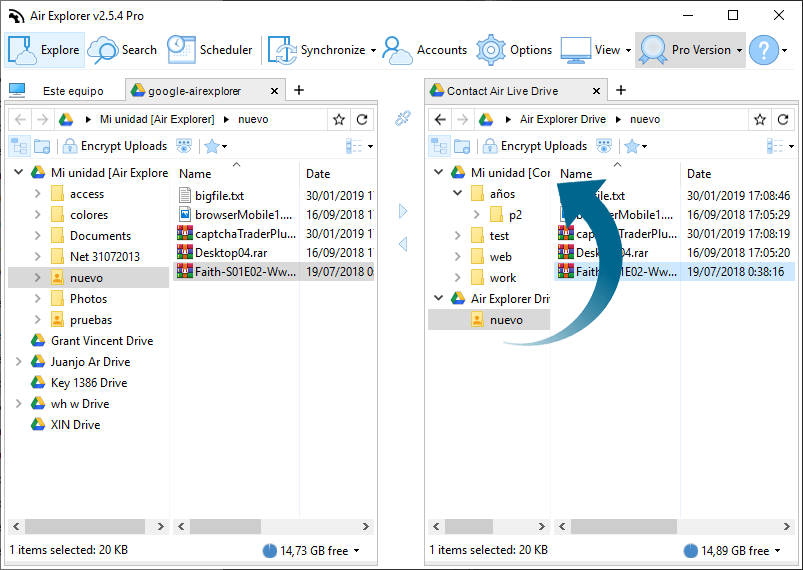
Task: Expand the colores folder
Action: (x=37, y=215)
